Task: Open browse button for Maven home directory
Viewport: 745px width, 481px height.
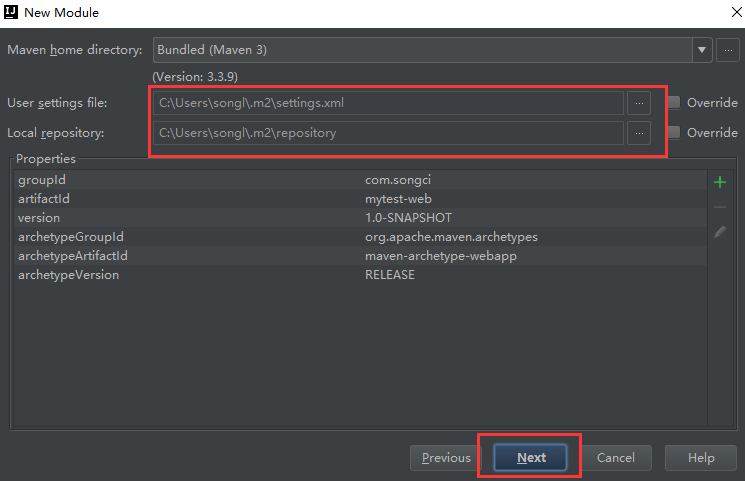Action: 728,50
